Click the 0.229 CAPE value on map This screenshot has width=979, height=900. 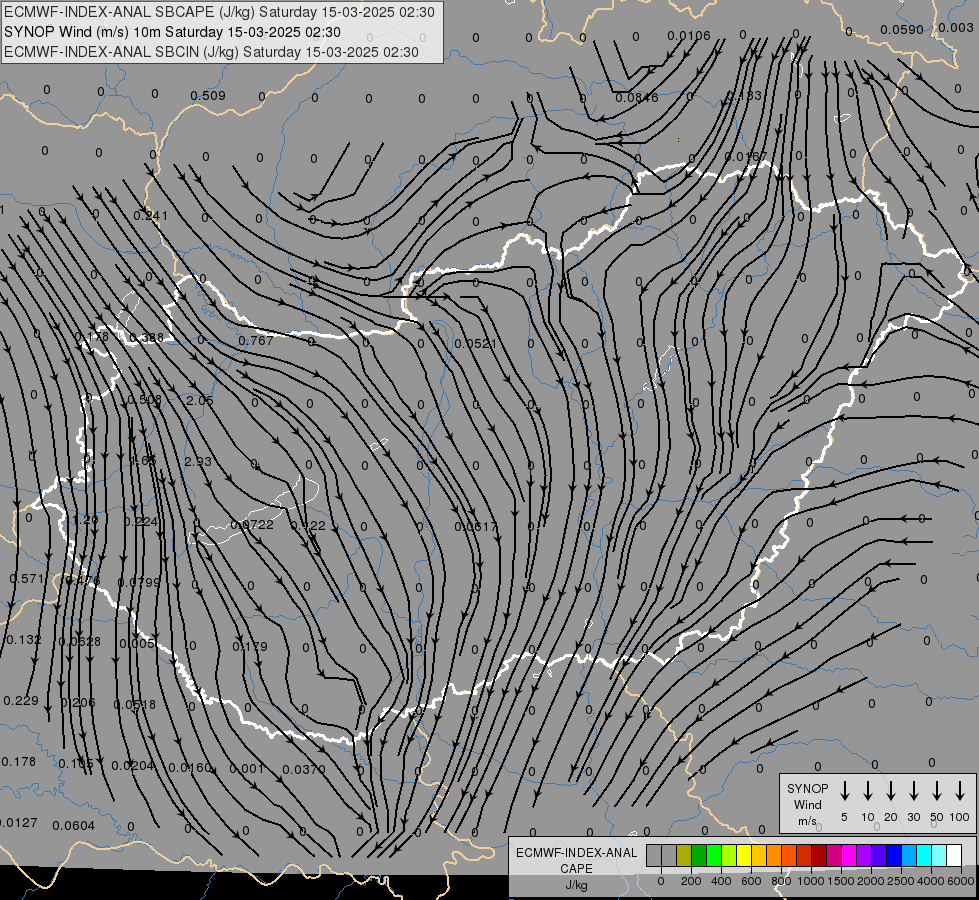[x=21, y=701]
